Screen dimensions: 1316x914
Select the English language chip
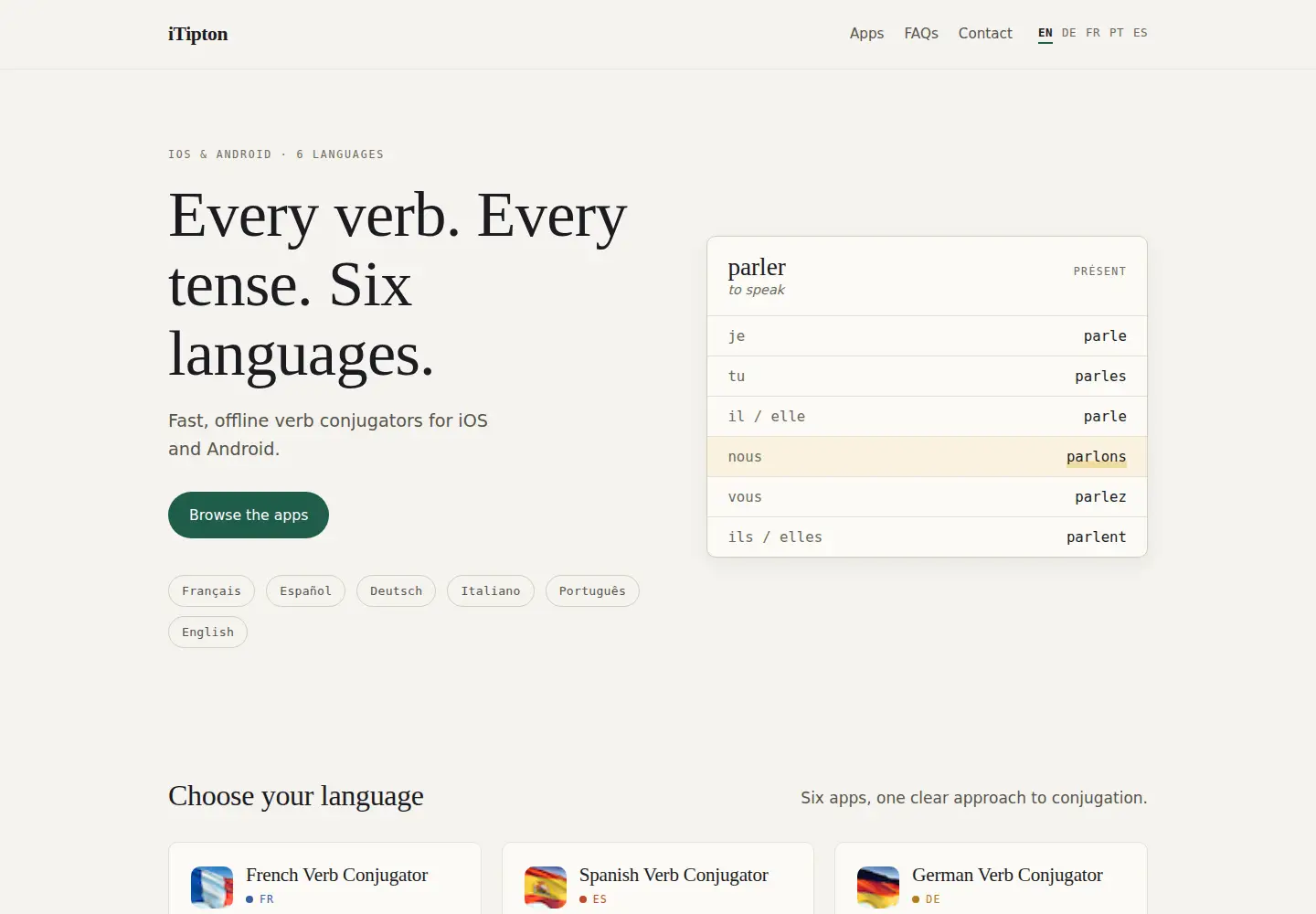(207, 632)
